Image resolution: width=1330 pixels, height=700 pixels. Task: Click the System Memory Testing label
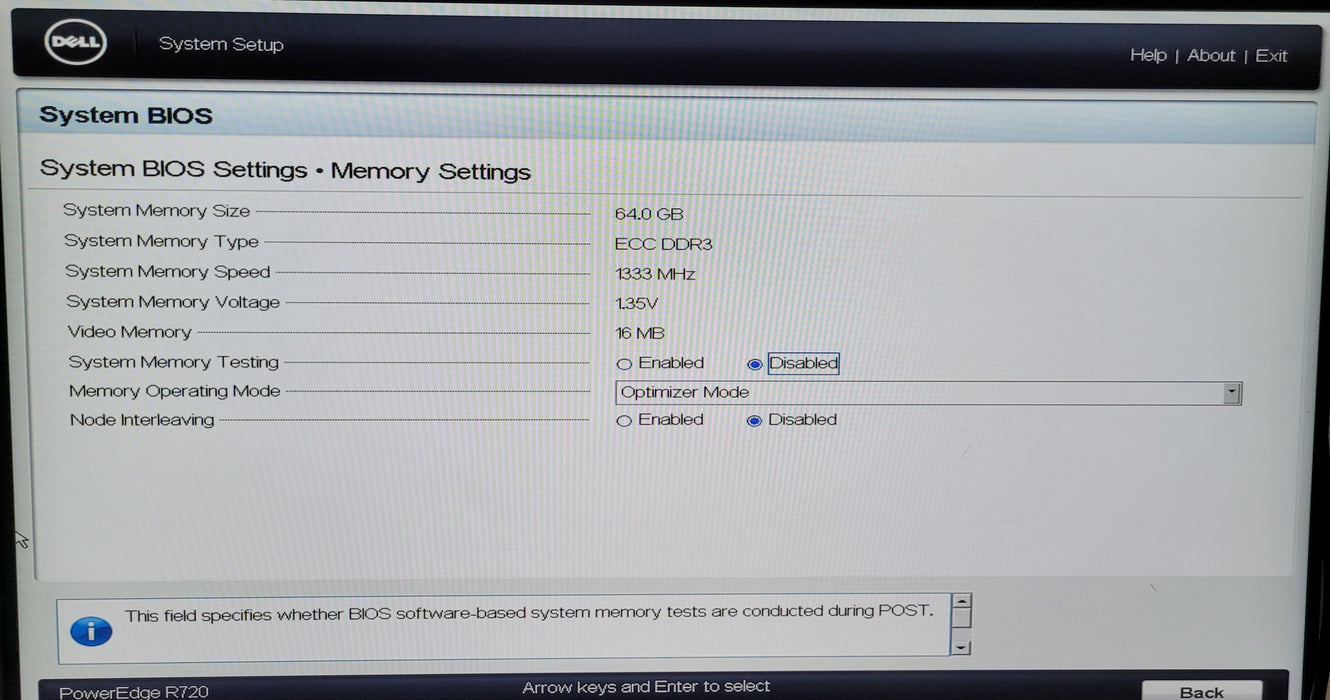(x=173, y=361)
